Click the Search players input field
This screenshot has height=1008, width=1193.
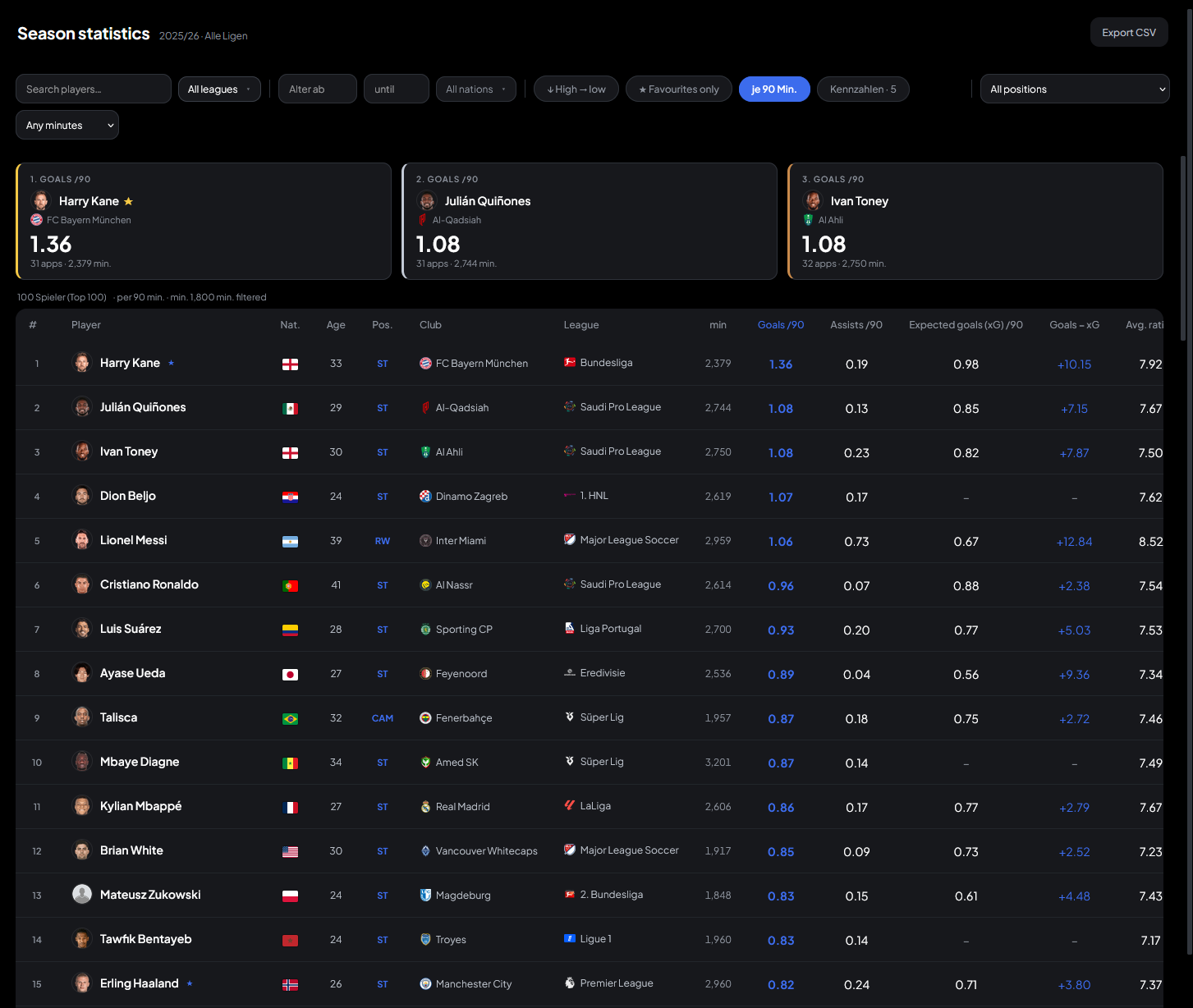[x=94, y=89]
